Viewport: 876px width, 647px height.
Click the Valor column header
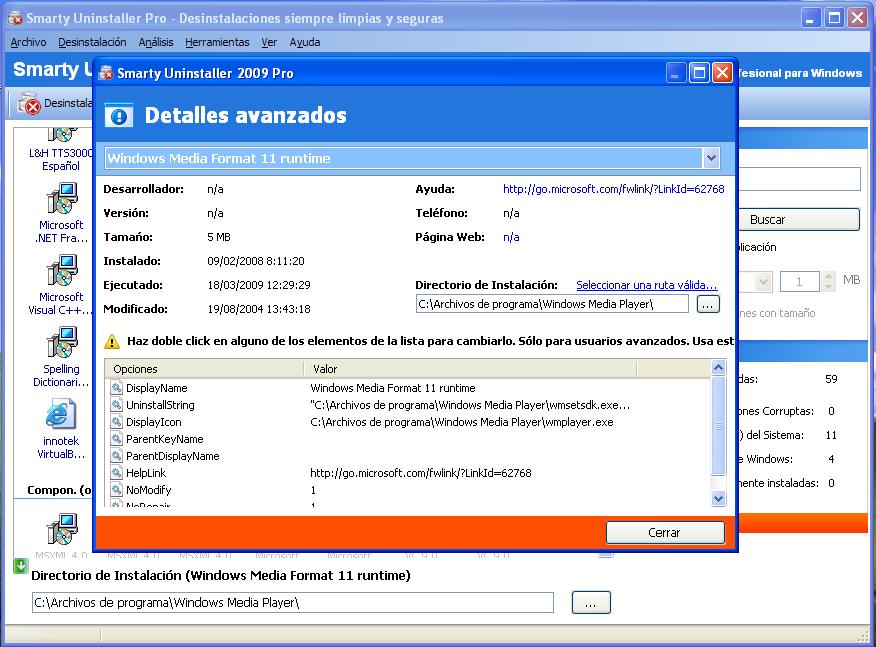[x=470, y=369]
